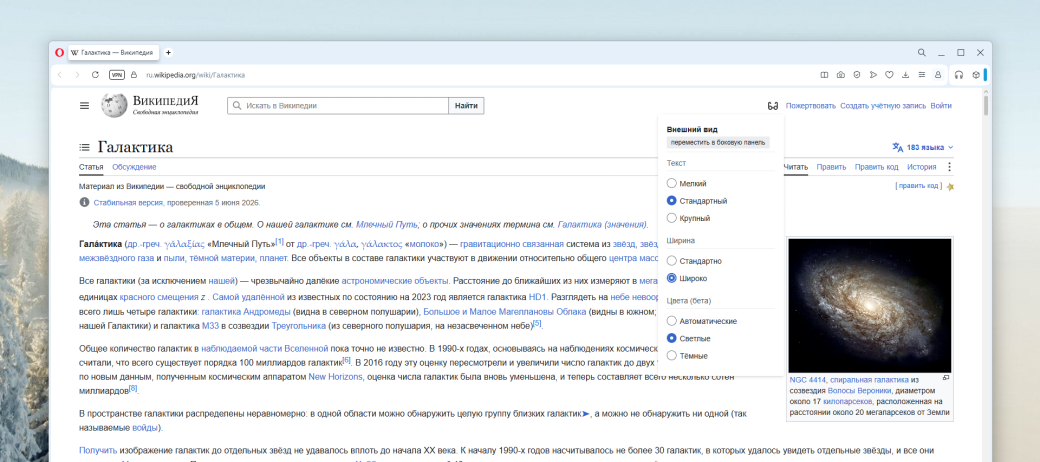Open the Галактика (значения) link

(602, 225)
